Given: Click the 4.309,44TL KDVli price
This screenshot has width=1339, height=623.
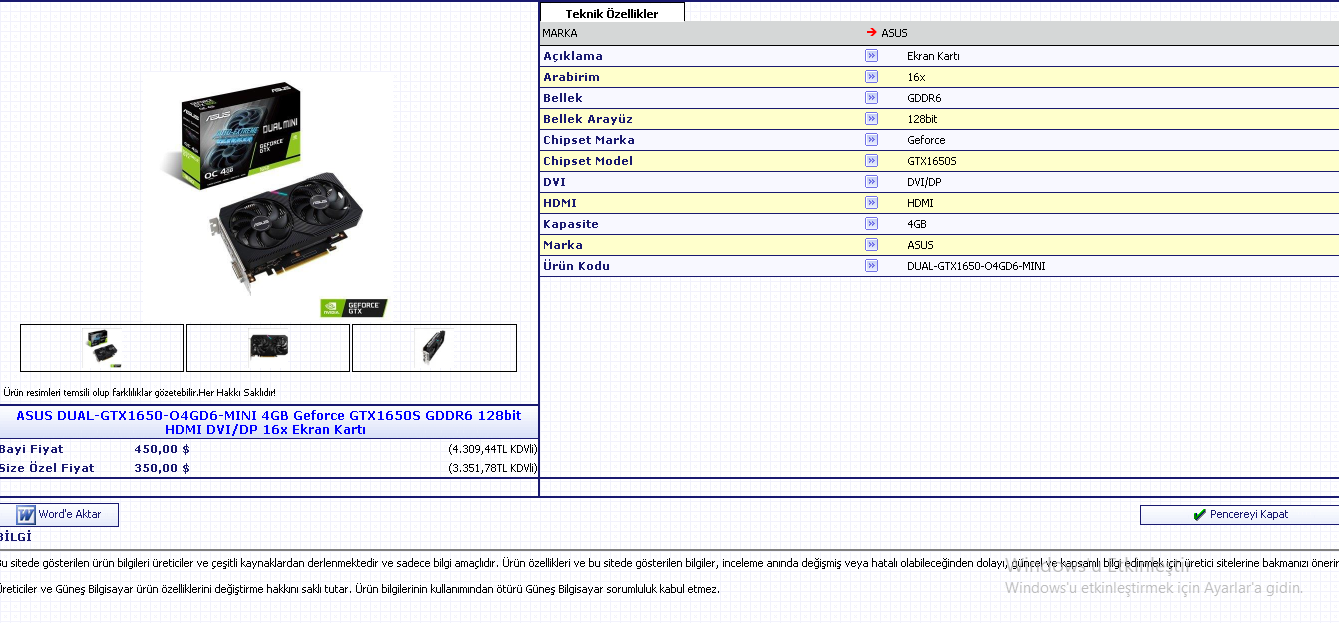Looking at the screenshot, I should (x=492, y=449).
